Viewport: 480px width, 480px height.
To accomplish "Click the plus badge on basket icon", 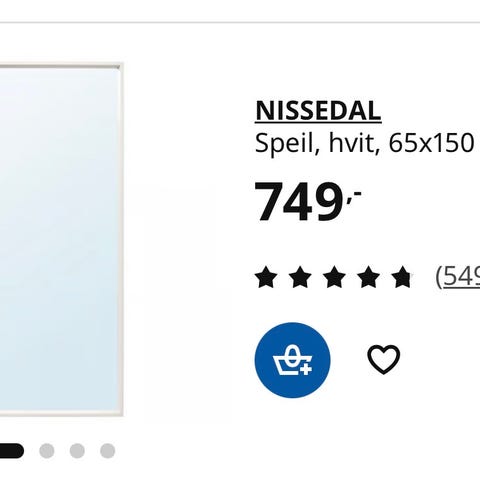I will click(x=306, y=369).
